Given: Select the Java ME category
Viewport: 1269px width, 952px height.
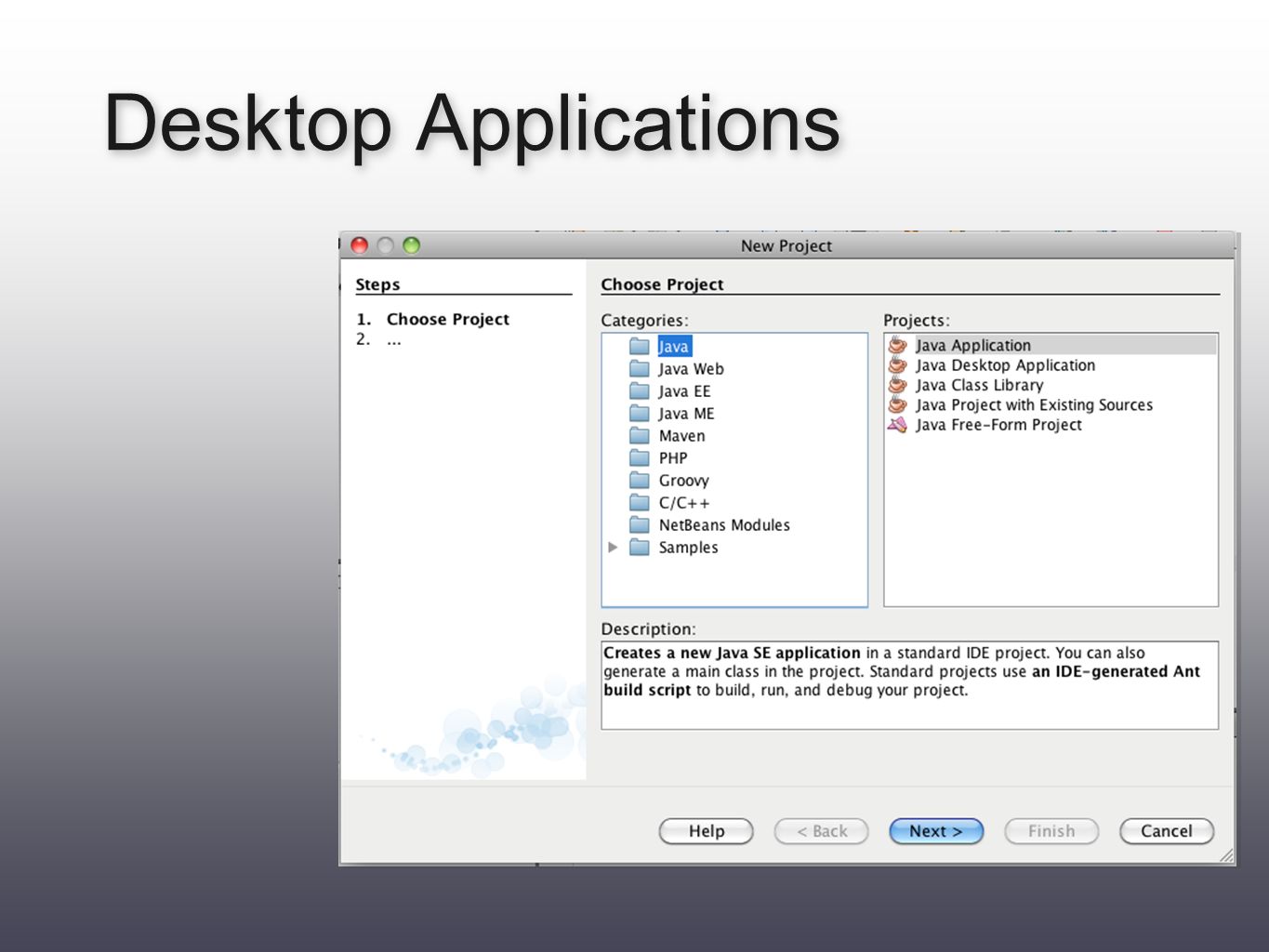Looking at the screenshot, I should [686, 413].
